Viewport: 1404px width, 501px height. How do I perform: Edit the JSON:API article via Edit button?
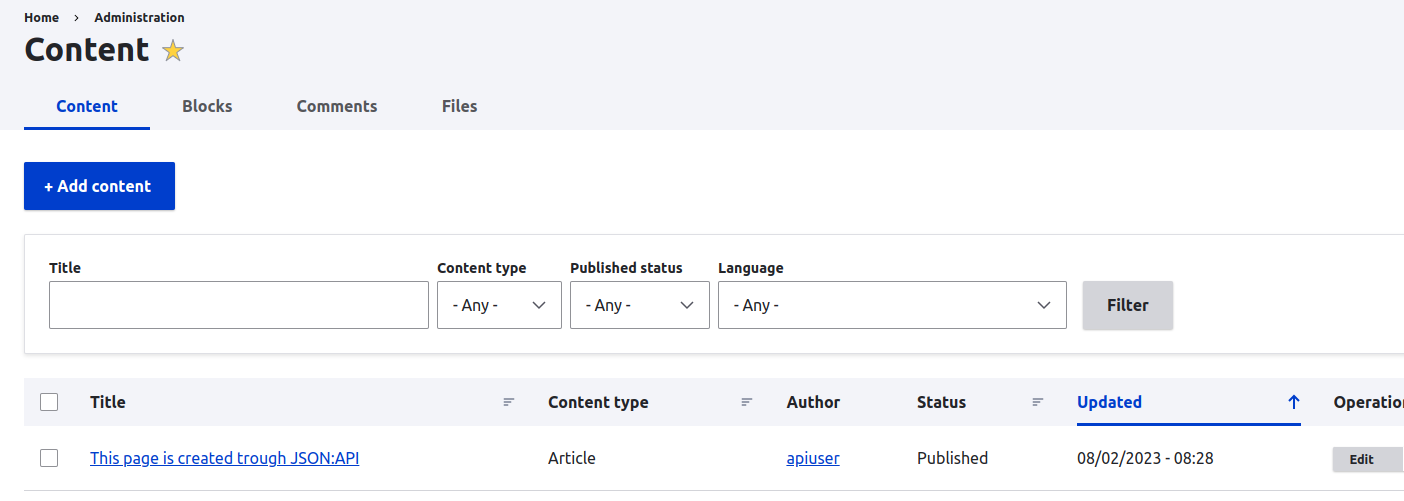coord(1362,459)
